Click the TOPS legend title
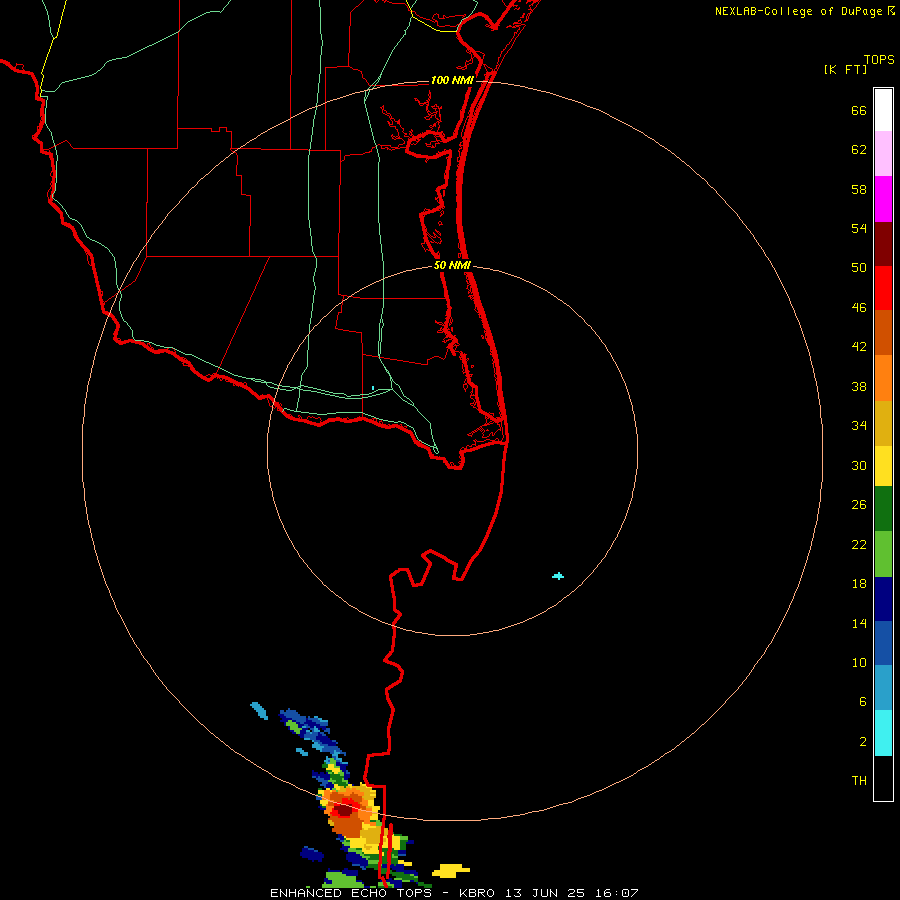 click(x=879, y=59)
